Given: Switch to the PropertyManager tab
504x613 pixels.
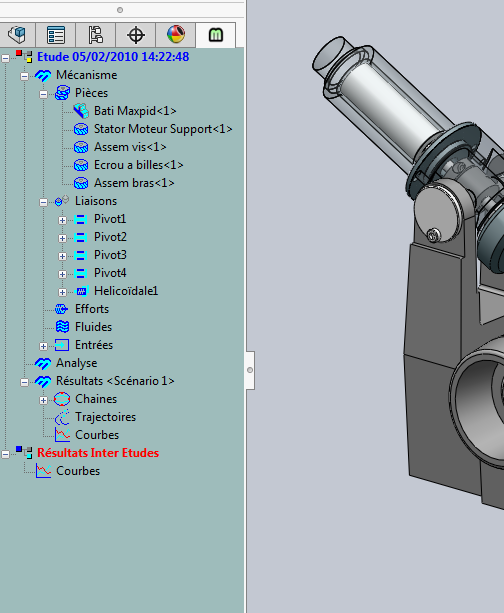Looking at the screenshot, I should 56,35.
